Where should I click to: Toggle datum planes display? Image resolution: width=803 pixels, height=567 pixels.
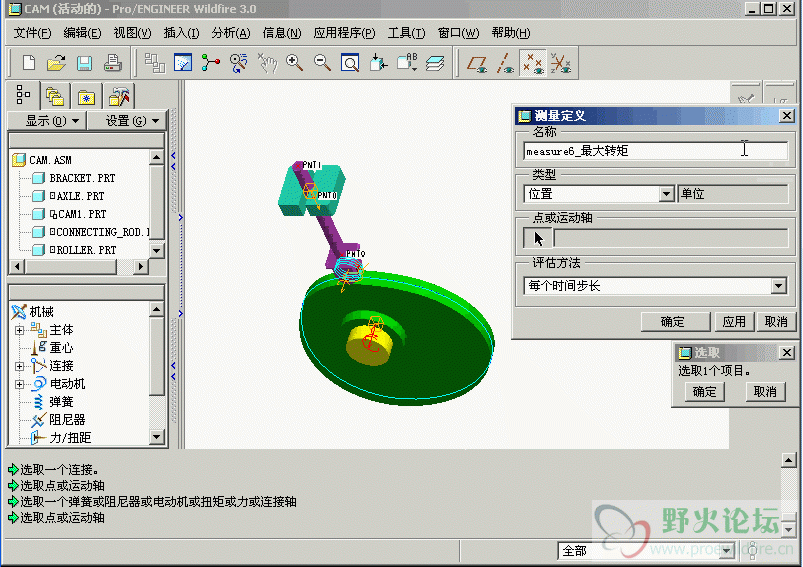tap(477, 64)
